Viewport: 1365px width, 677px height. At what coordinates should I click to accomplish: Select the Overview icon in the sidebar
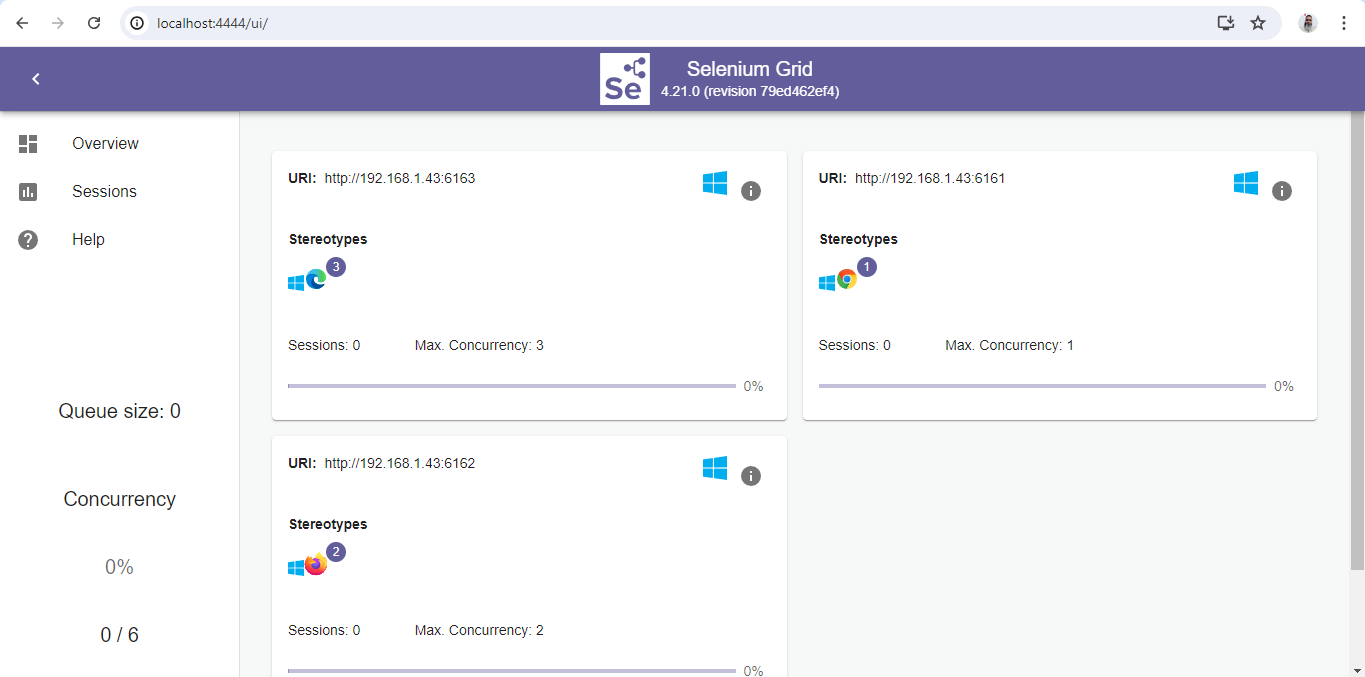tap(27, 143)
